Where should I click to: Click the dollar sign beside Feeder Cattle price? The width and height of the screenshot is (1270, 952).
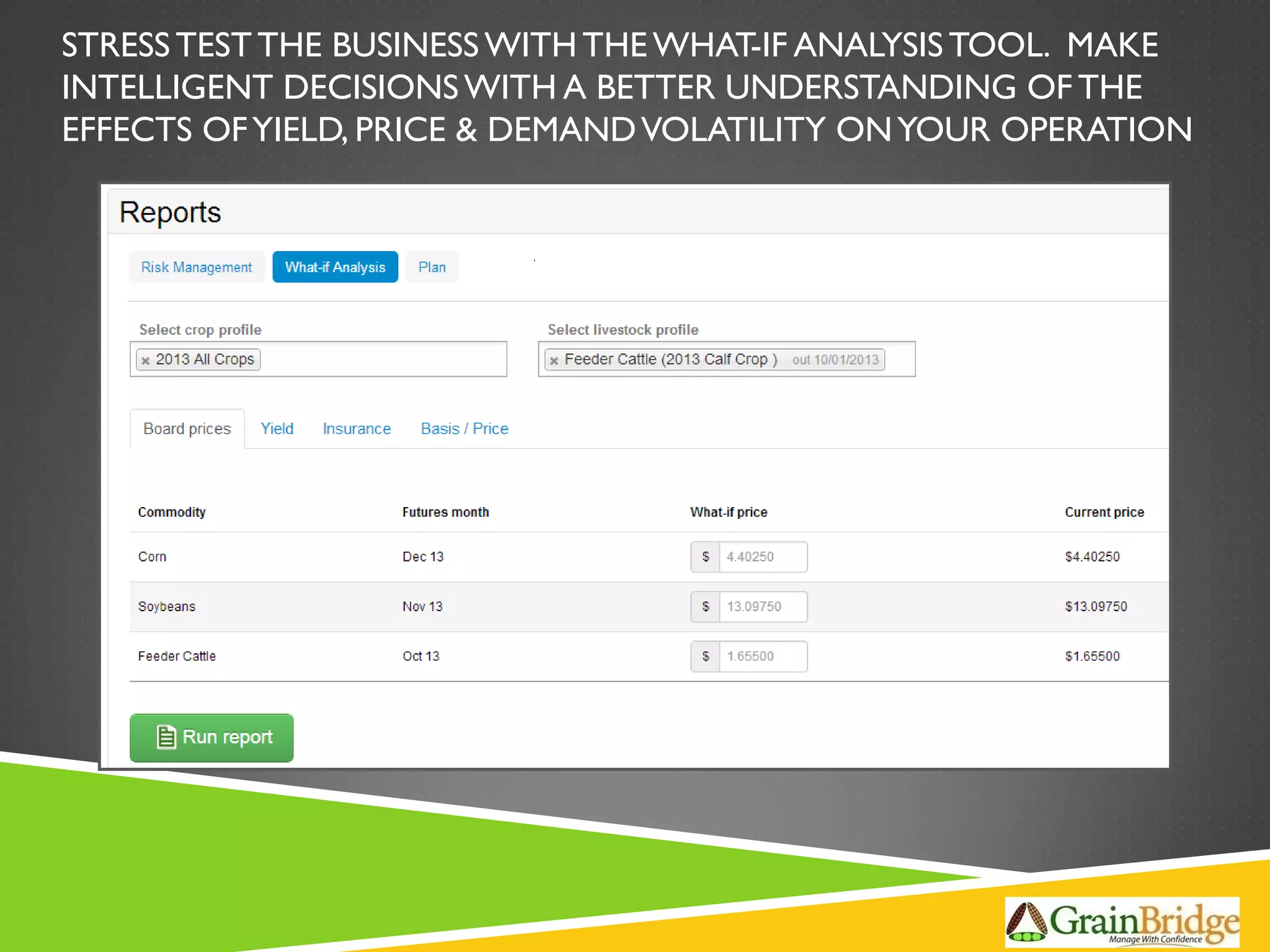coord(706,656)
